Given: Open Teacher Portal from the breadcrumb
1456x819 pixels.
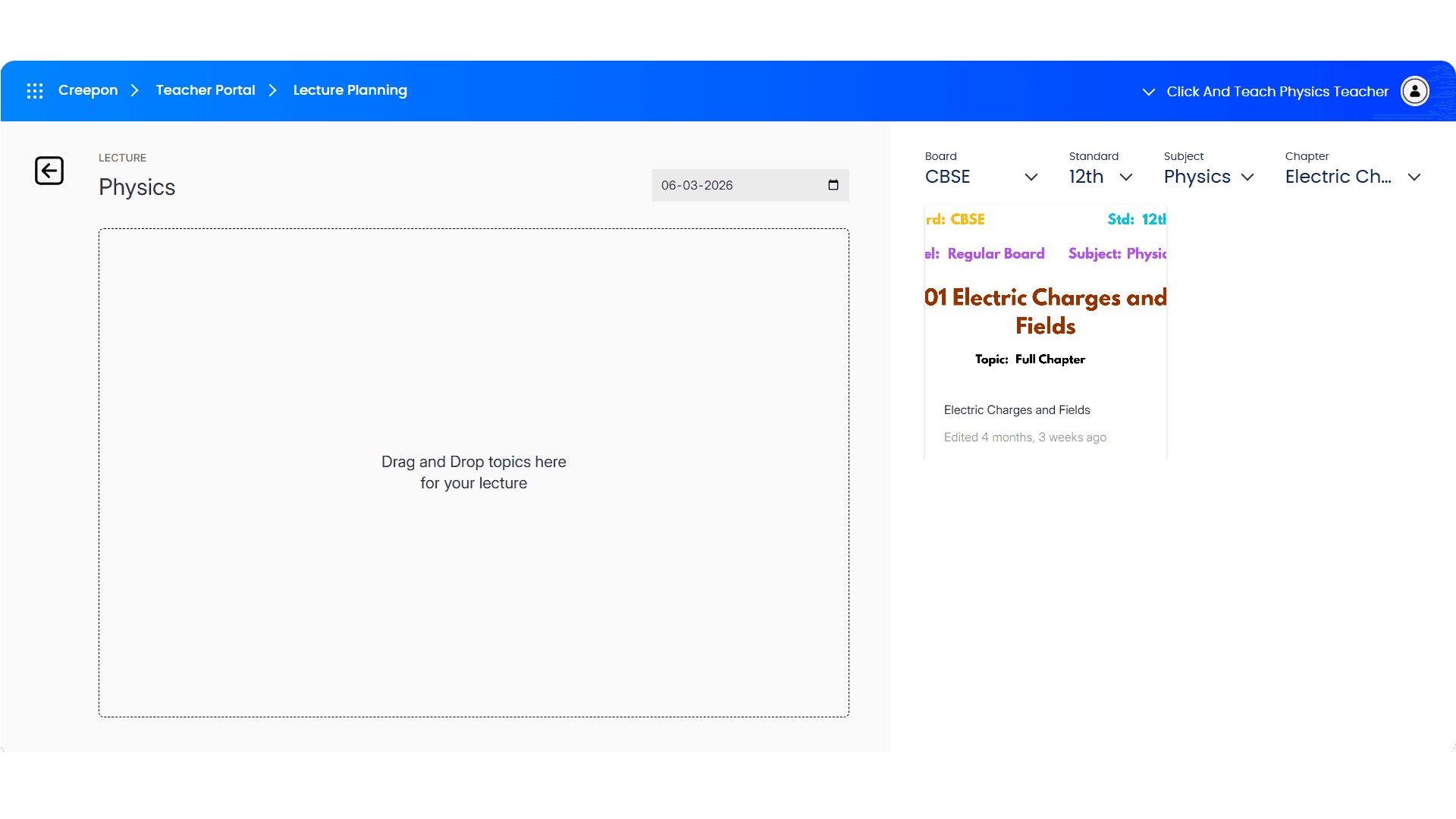Looking at the screenshot, I should coord(205,90).
